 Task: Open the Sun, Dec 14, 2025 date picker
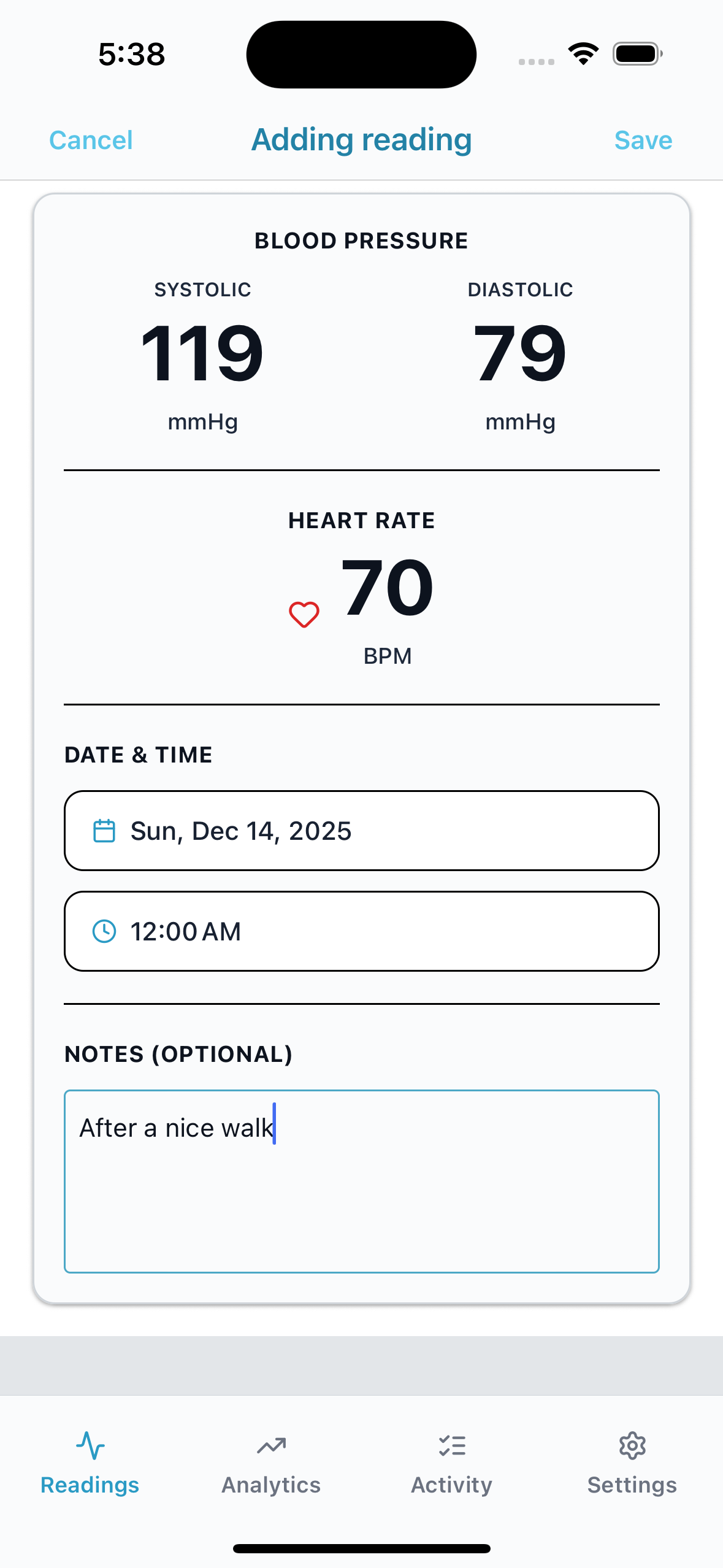pos(362,831)
